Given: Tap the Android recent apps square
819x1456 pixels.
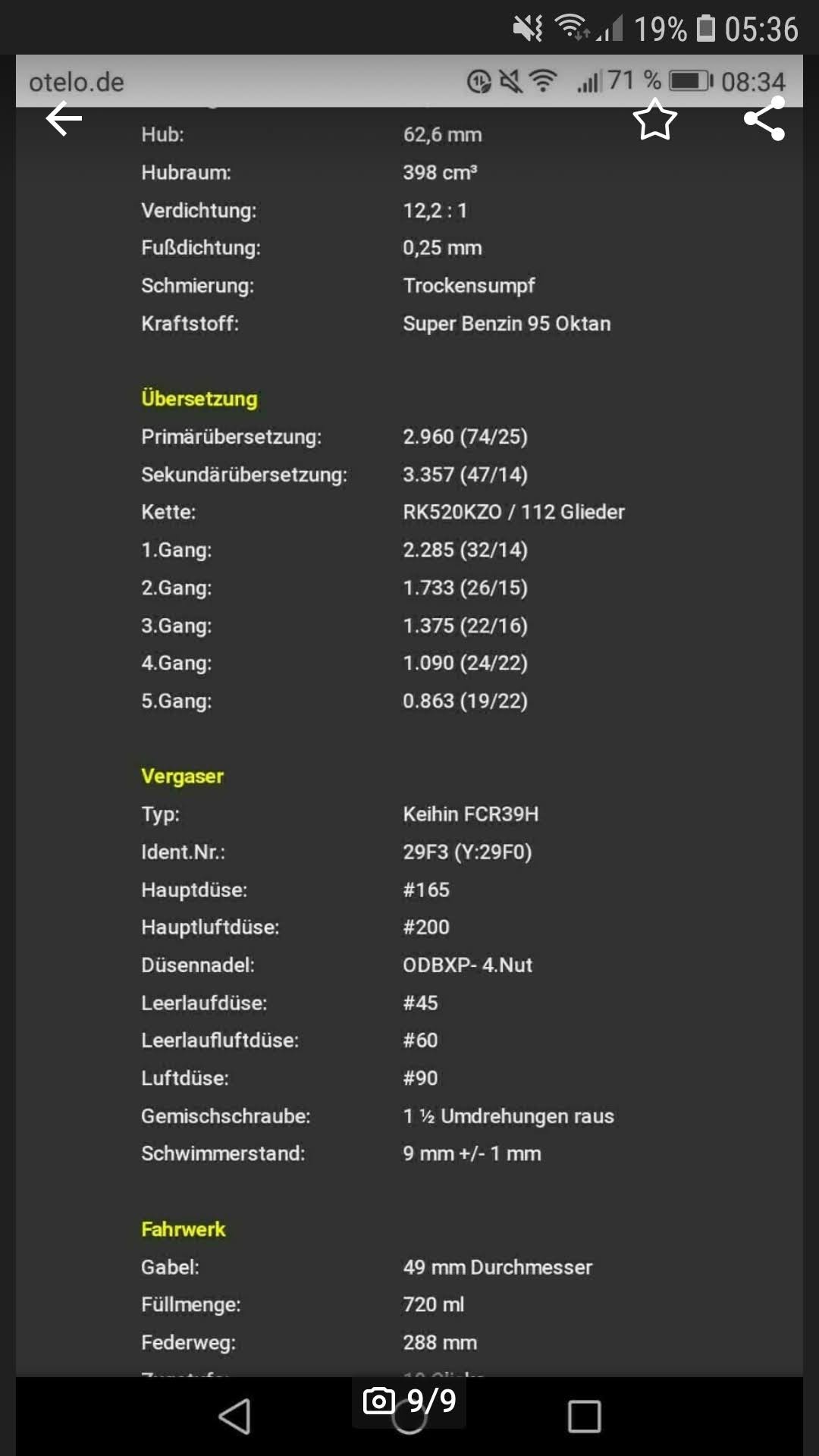Looking at the screenshot, I should click(x=584, y=1416).
